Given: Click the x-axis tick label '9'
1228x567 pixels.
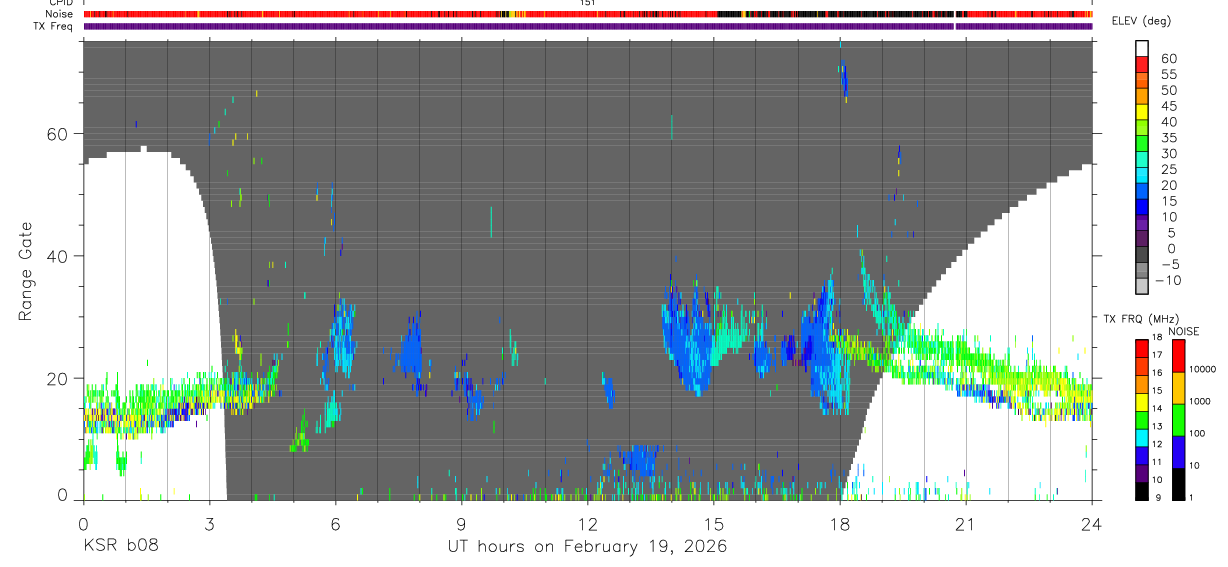Looking at the screenshot, I should (x=461, y=523).
